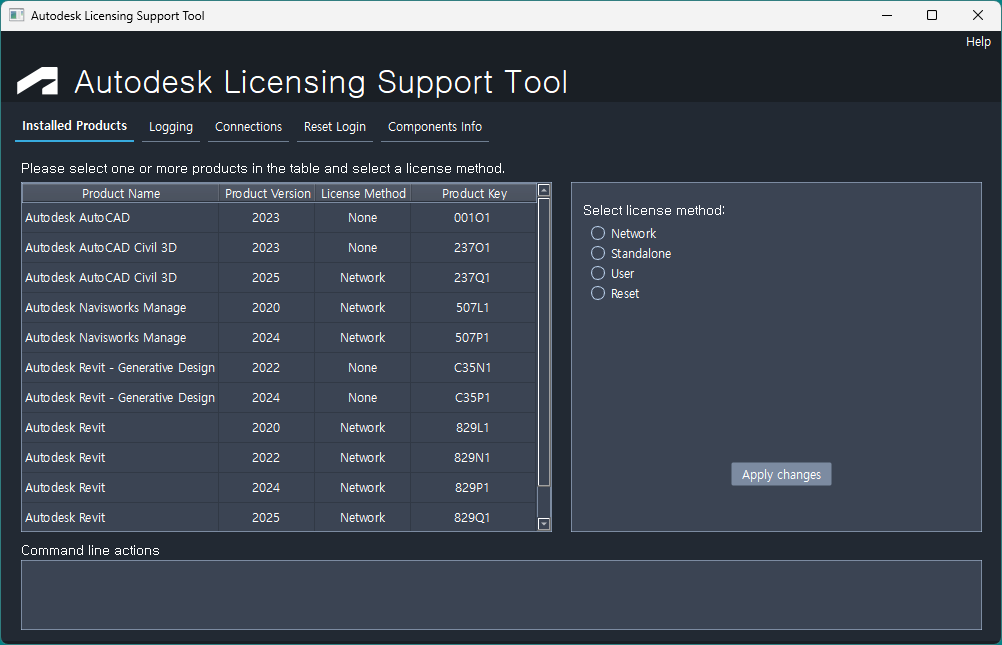Click the table scrollbar up arrow
The width and height of the screenshot is (1002, 645).
(x=544, y=190)
